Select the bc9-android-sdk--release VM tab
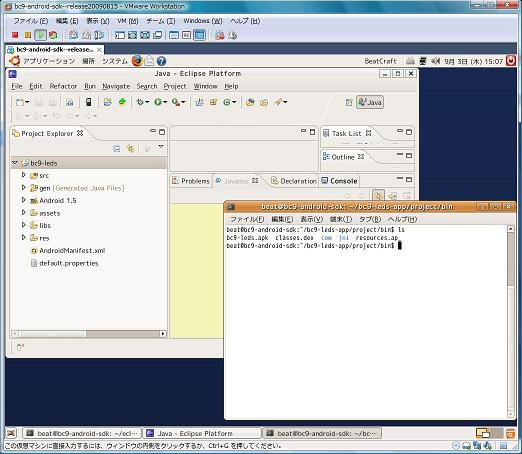 (x=55, y=50)
